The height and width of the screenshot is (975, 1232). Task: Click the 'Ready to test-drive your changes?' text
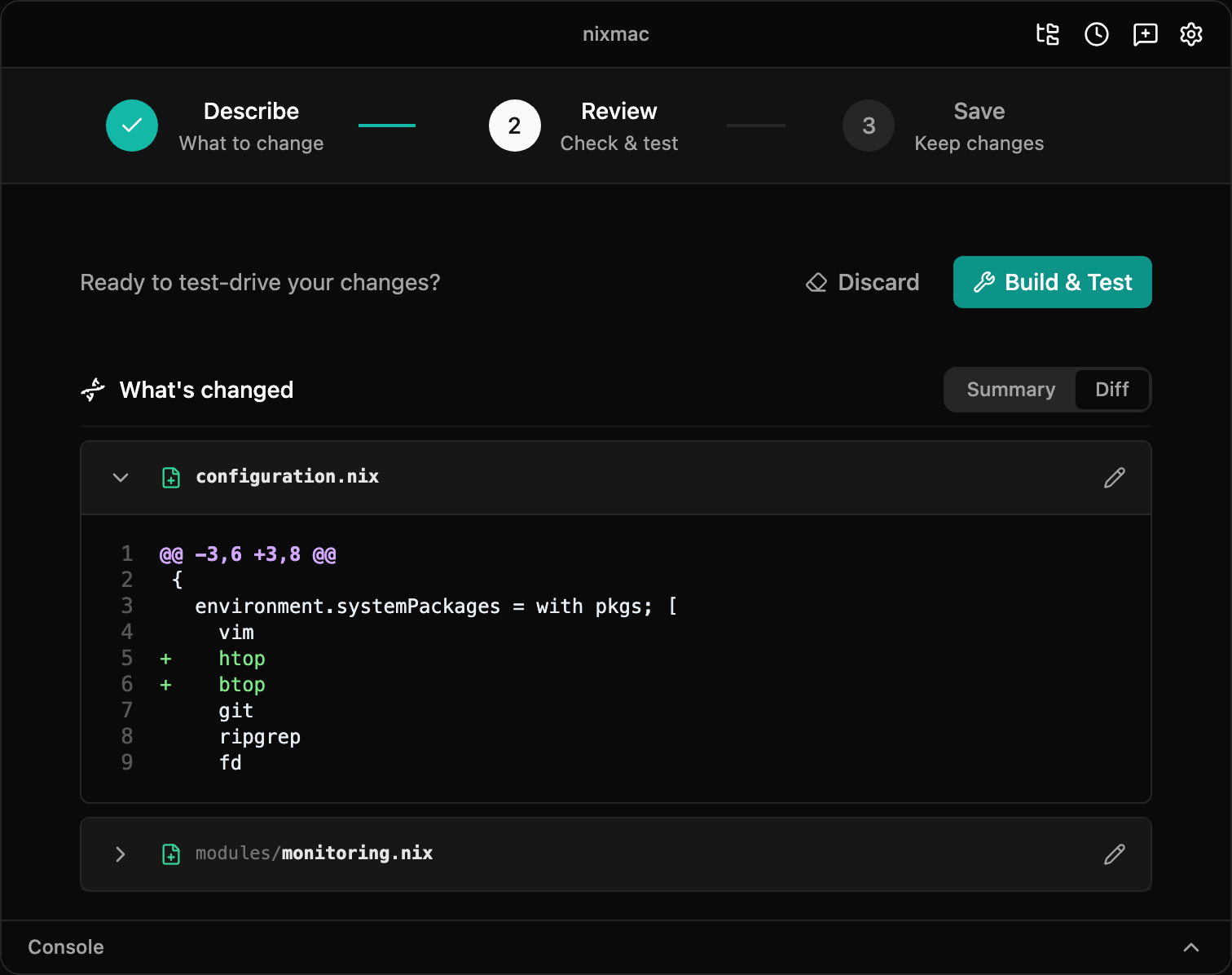tap(260, 282)
